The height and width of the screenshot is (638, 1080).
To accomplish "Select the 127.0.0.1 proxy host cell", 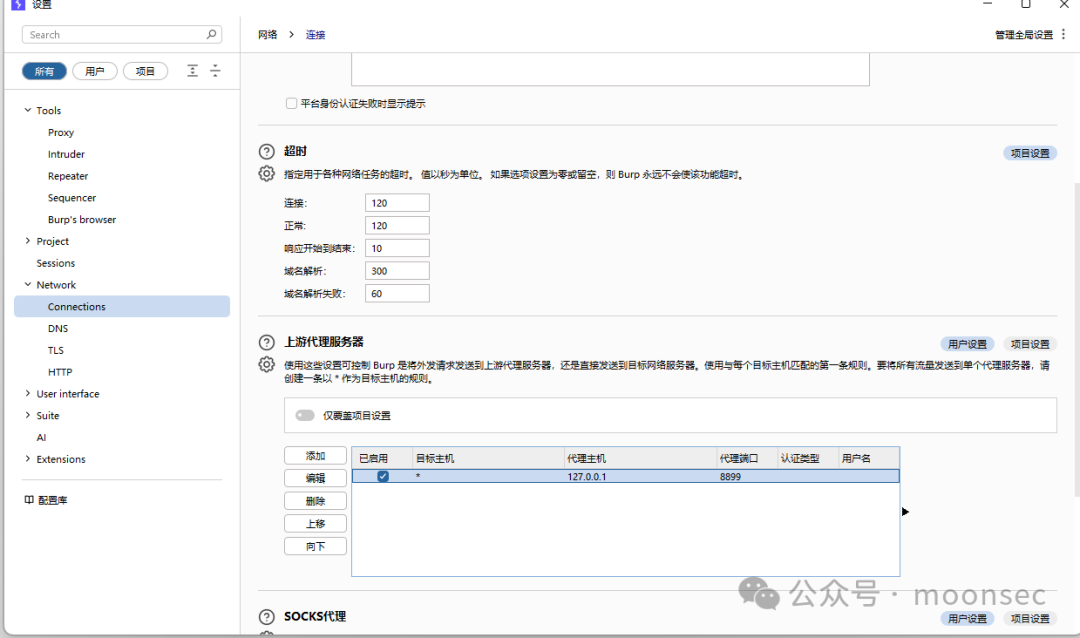I will 640,477.
